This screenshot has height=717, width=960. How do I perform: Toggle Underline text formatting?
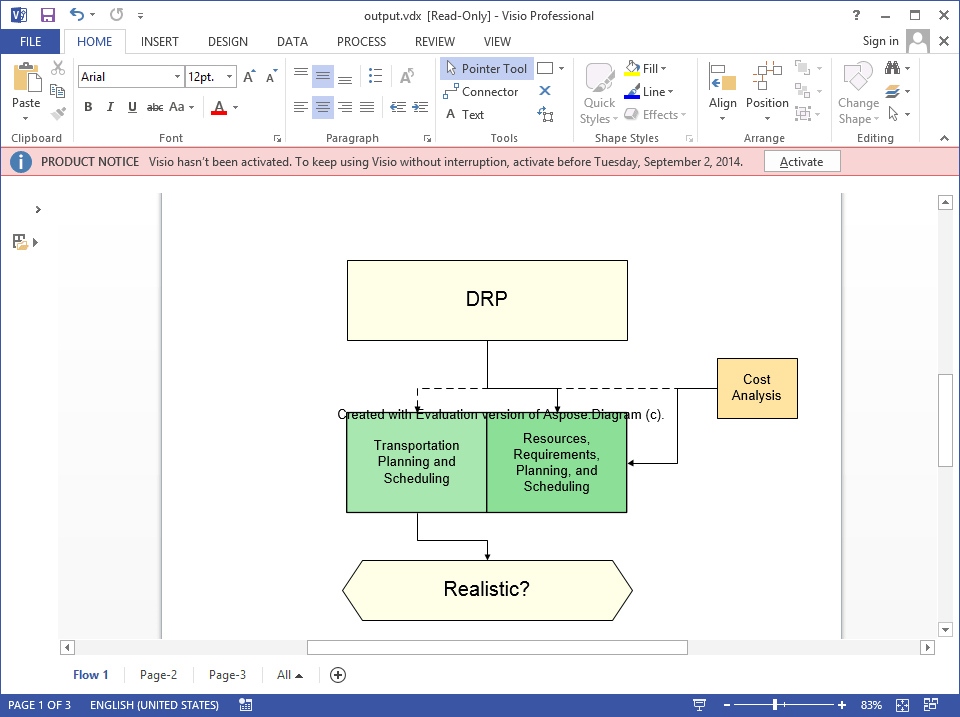(x=132, y=107)
